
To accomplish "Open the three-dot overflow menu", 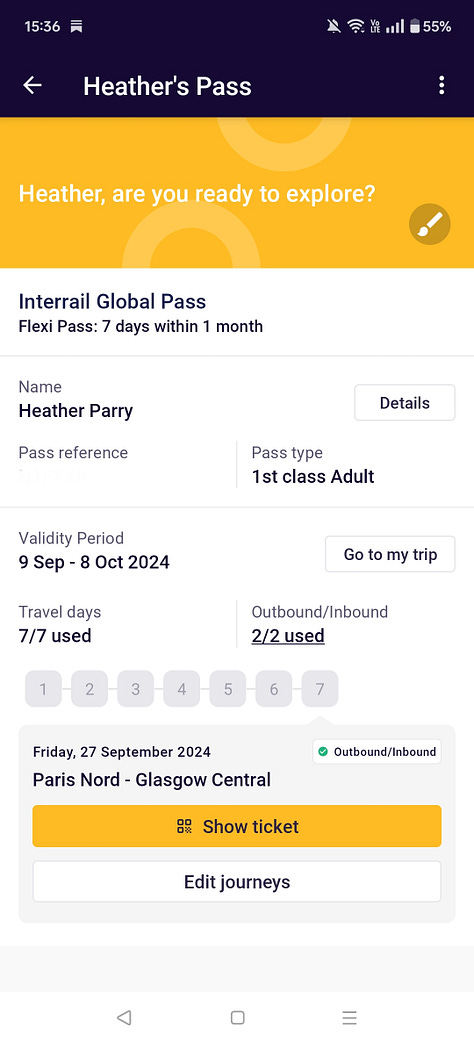I will click(x=441, y=85).
